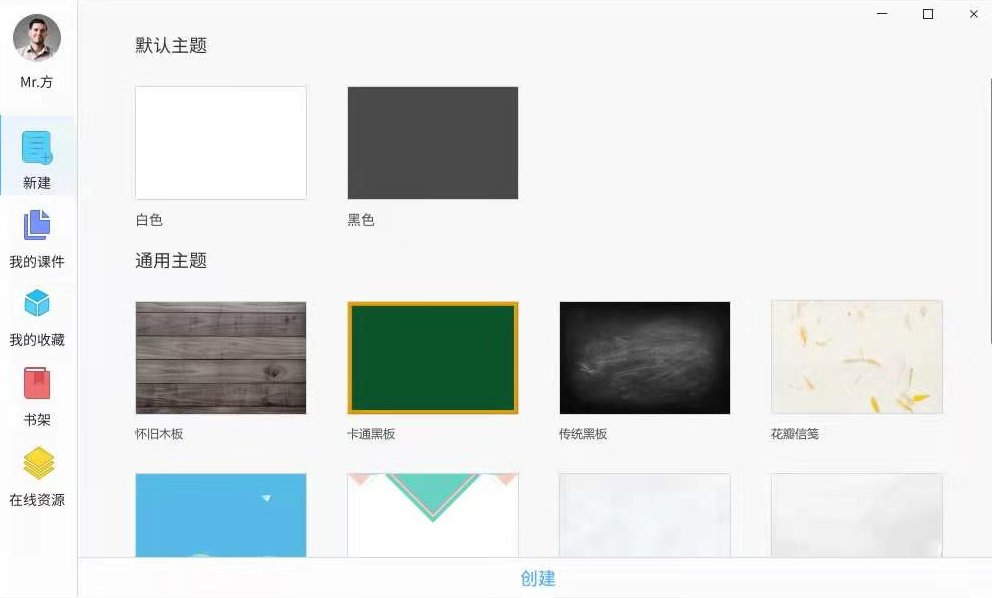Screen dimensions: 992x598
Task: Click the 卡通黑板 label
Action: point(371,433)
